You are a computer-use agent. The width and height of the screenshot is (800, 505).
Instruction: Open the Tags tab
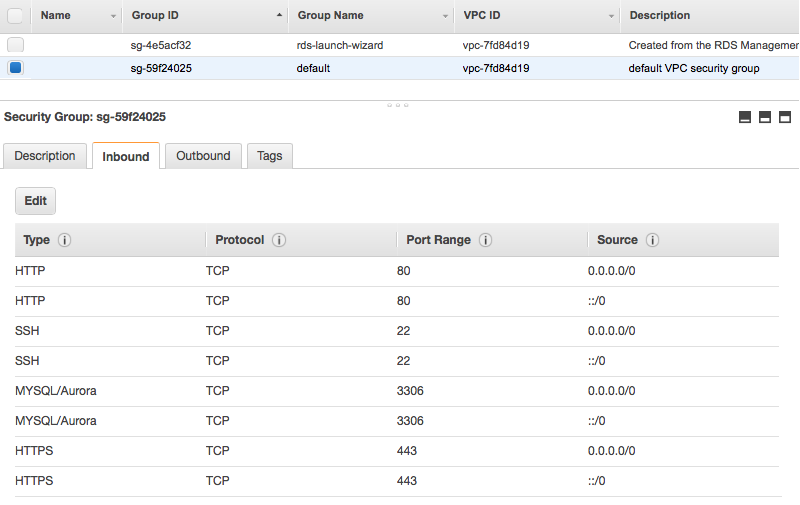point(269,156)
